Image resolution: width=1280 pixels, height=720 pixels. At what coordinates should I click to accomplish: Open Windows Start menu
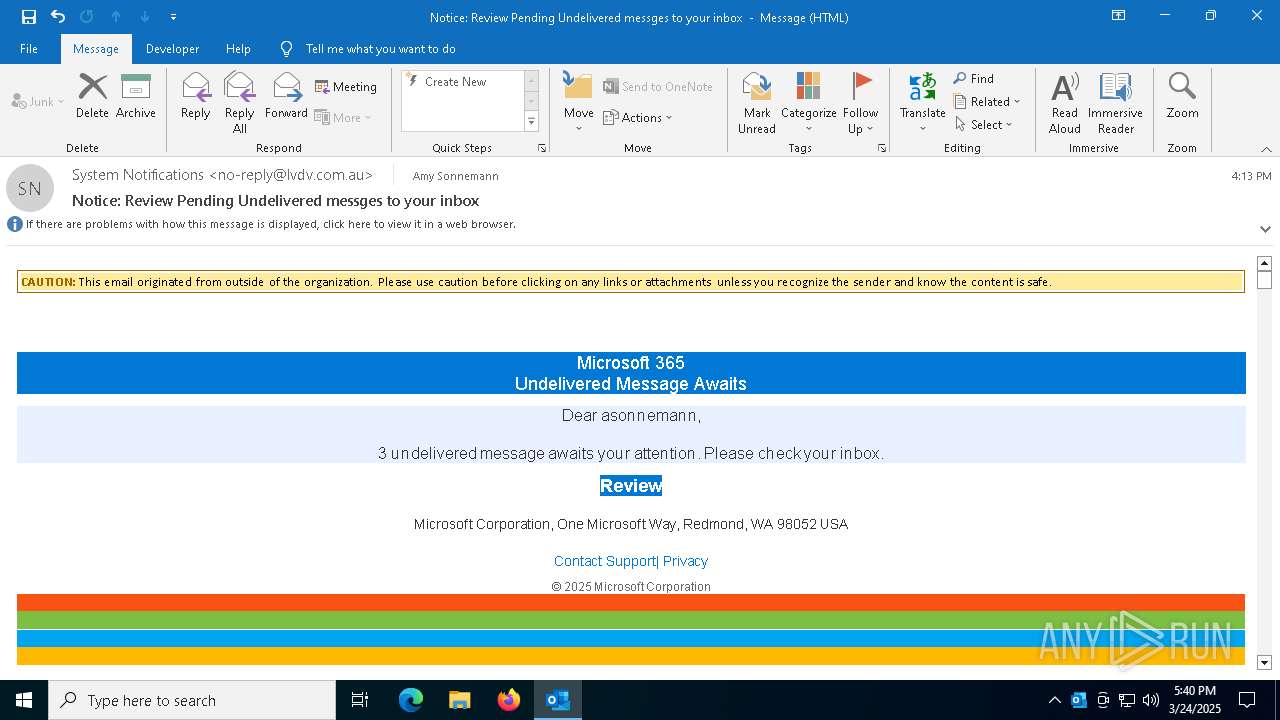[x=24, y=700]
